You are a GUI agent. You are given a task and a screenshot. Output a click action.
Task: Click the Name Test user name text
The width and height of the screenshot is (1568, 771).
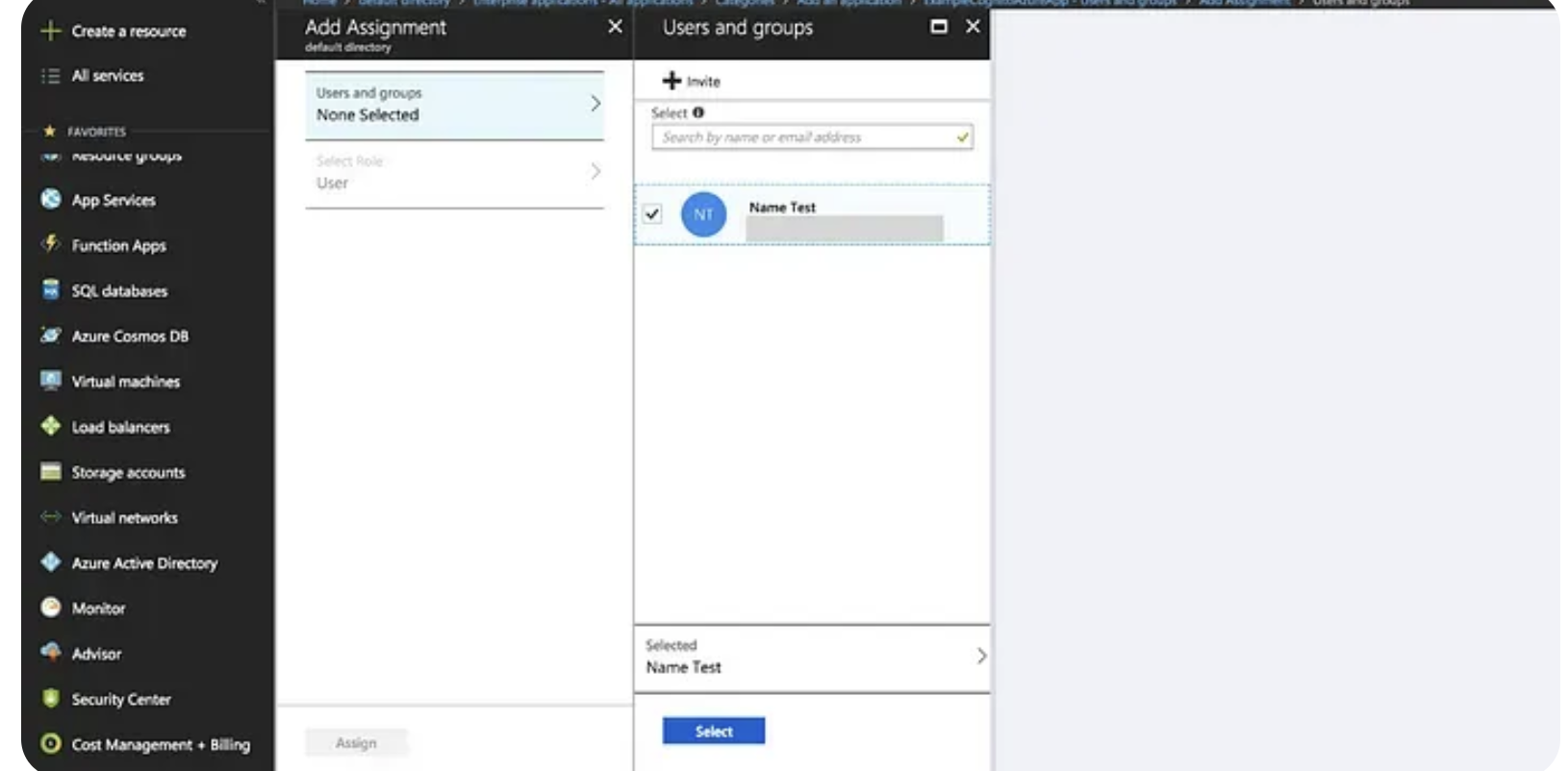(x=782, y=207)
